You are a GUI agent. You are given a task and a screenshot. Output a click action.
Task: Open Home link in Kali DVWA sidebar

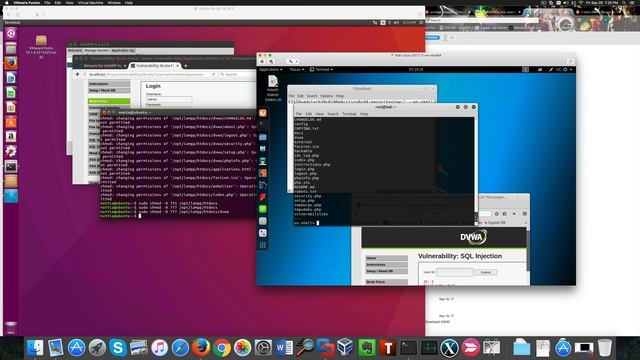[x=386, y=258]
